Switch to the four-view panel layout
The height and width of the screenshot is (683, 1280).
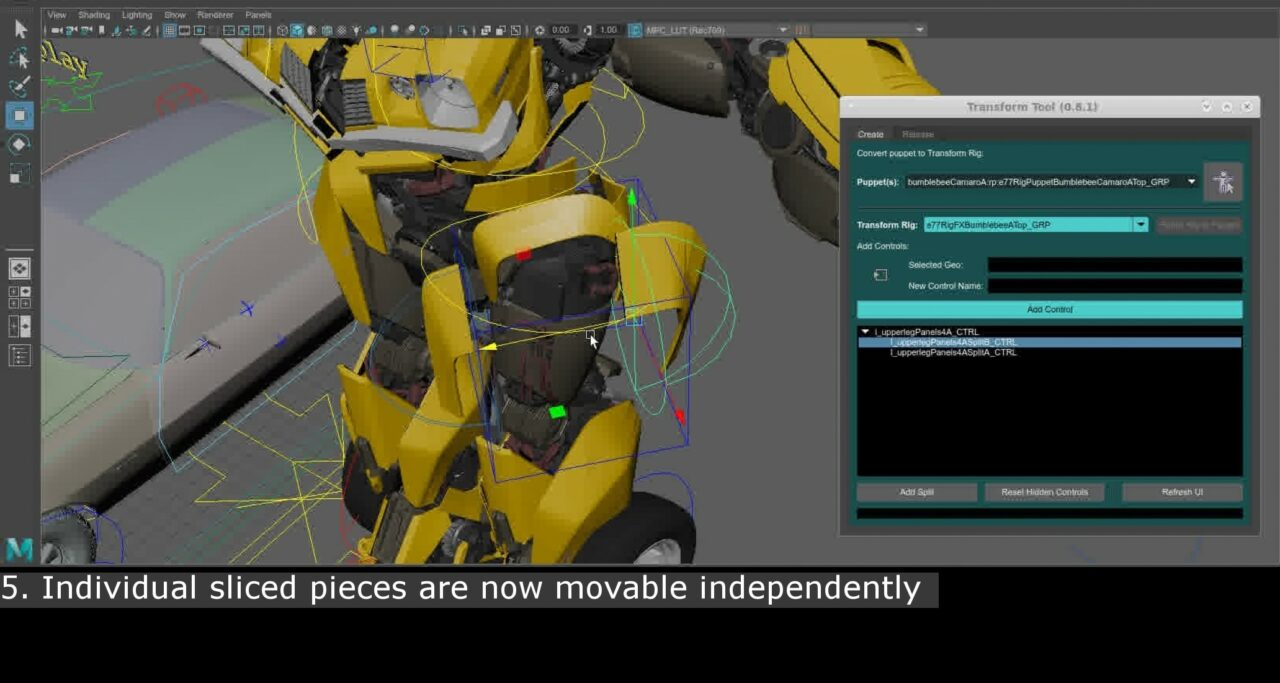(x=19, y=297)
